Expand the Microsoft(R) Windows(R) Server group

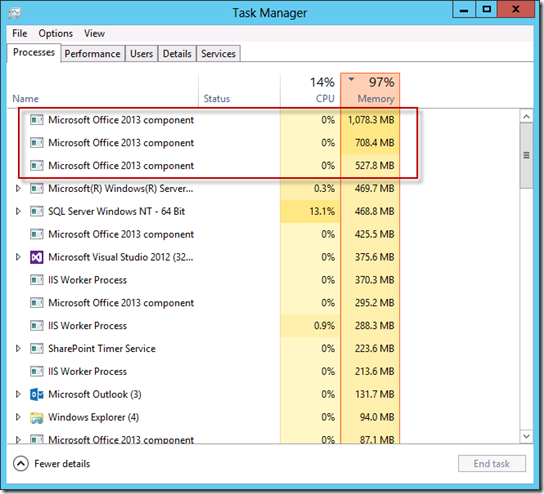(x=18, y=189)
